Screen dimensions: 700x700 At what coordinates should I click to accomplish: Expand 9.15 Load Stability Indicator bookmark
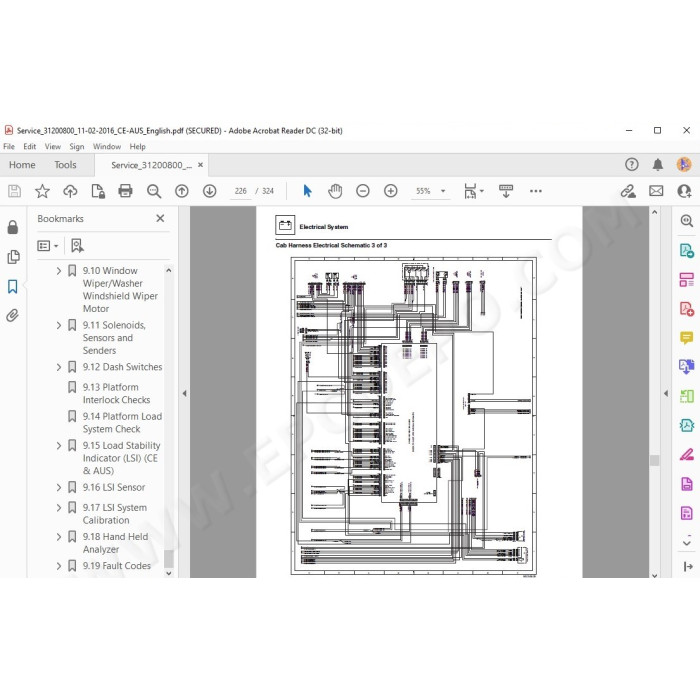coord(58,446)
